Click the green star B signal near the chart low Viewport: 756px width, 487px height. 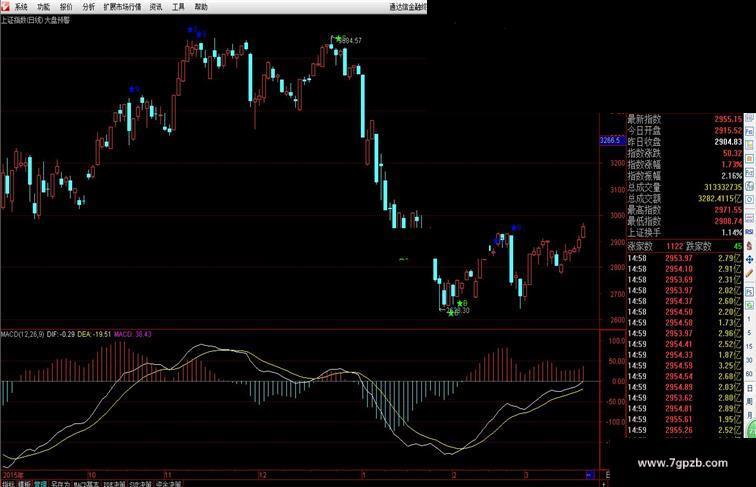(x=462, y=303)
